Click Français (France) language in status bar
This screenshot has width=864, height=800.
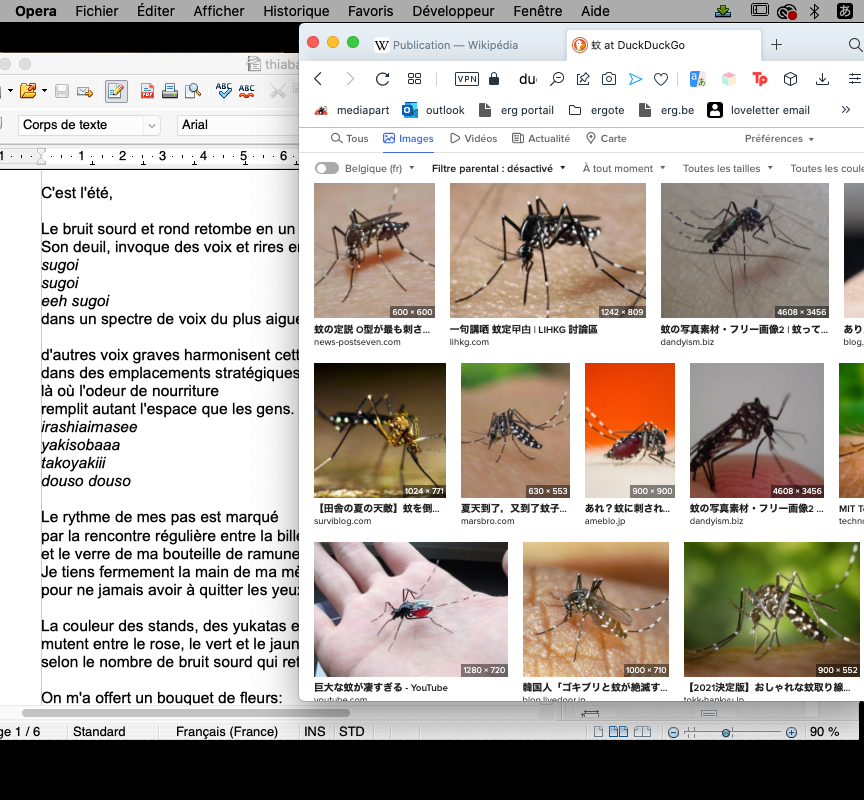227,732
